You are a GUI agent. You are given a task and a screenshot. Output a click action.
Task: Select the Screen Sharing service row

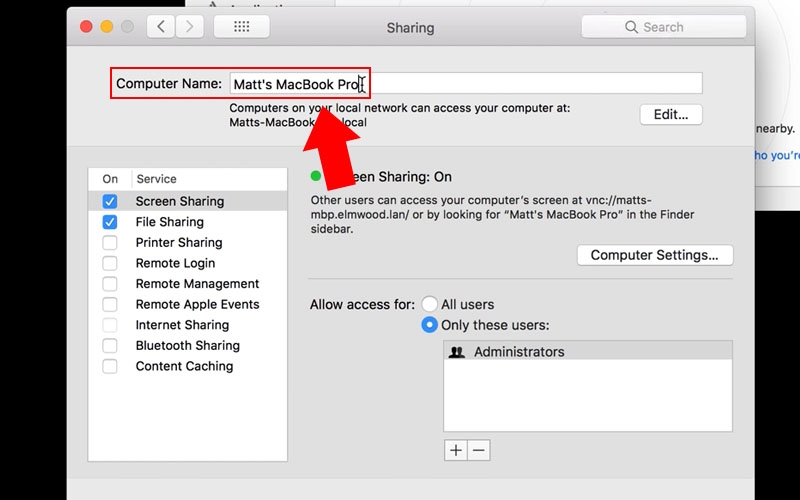coord(188,201)
